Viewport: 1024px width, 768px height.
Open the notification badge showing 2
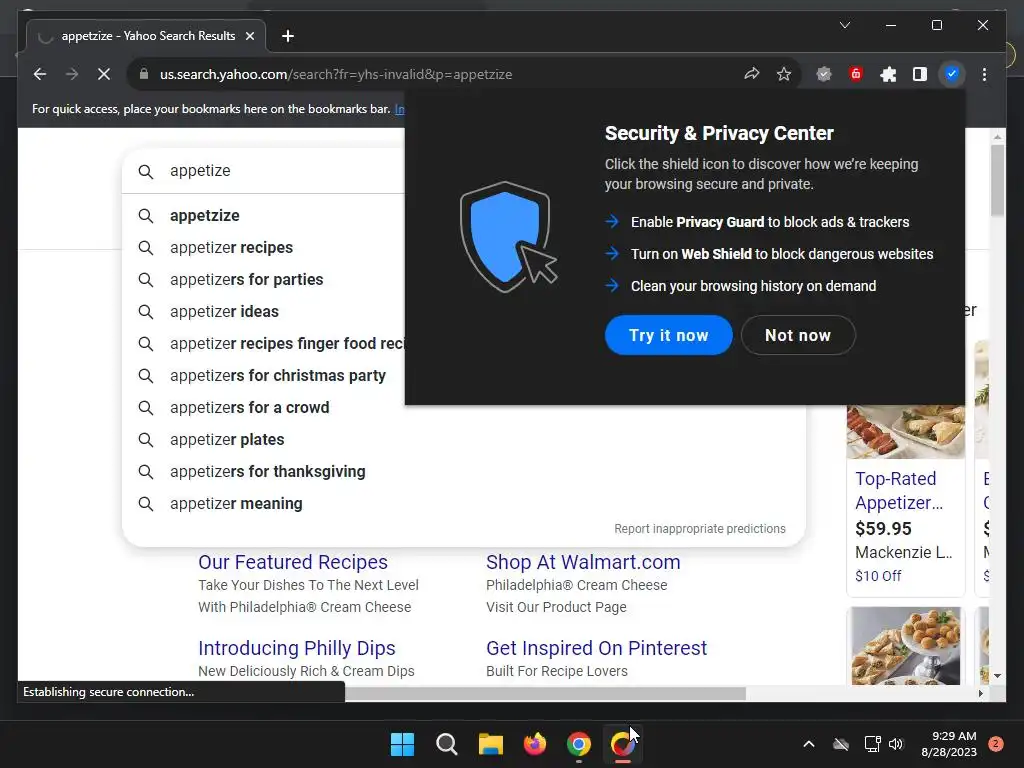(996, 744)
